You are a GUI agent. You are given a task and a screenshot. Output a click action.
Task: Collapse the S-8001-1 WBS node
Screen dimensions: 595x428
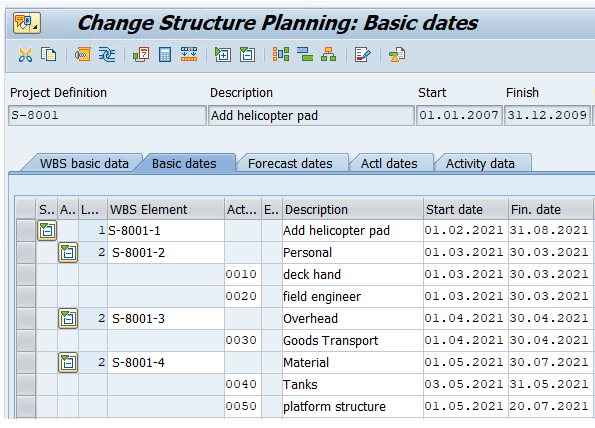tap(47, 230)
